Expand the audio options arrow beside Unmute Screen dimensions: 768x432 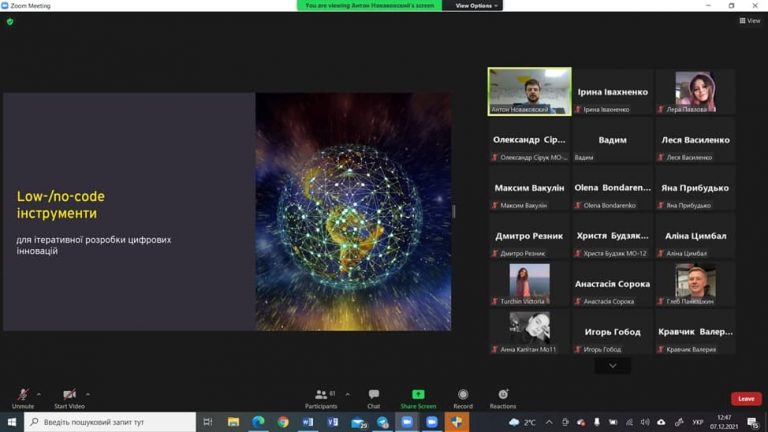(39, 393)
